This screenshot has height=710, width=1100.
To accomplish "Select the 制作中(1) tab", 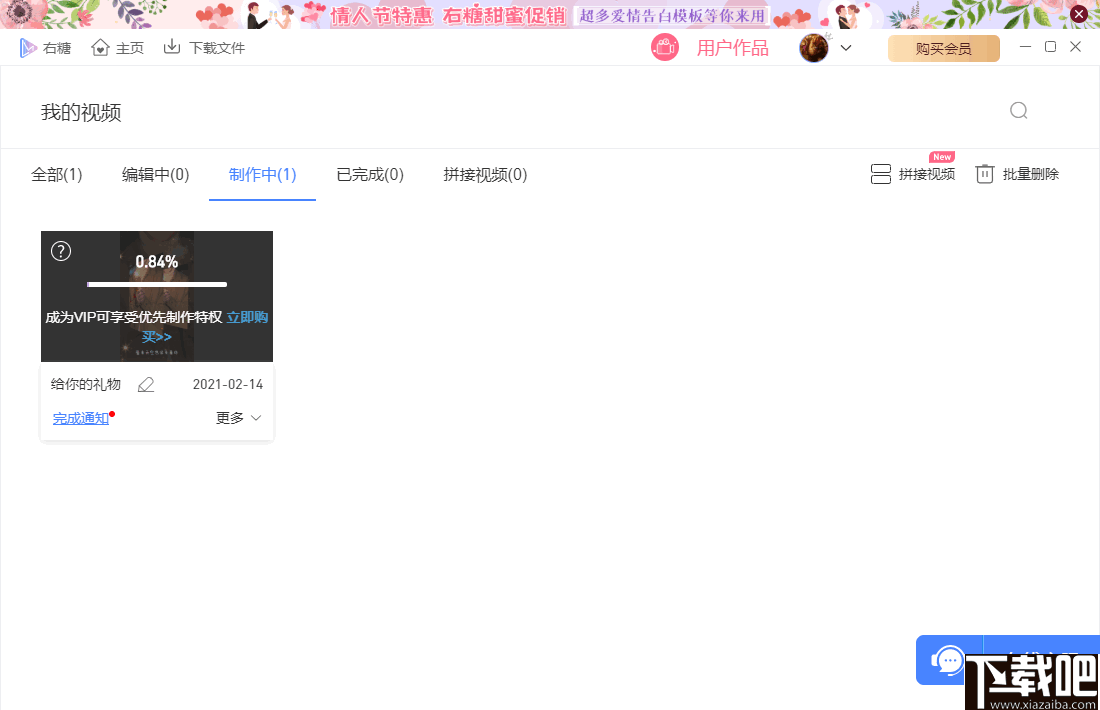I will tap(262, 175).
